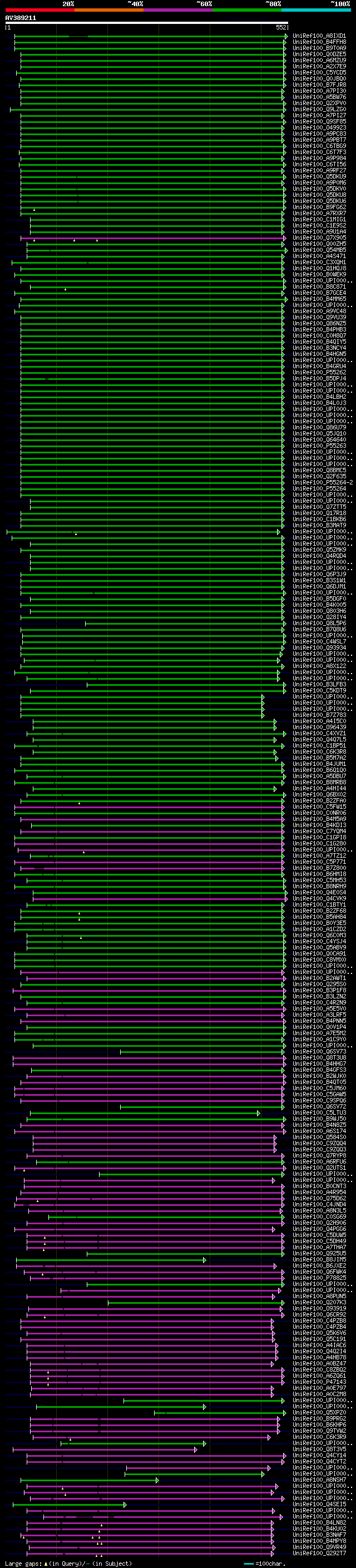
Task: Select label UniRef100_A9RF27
Action: pos(319,170)
